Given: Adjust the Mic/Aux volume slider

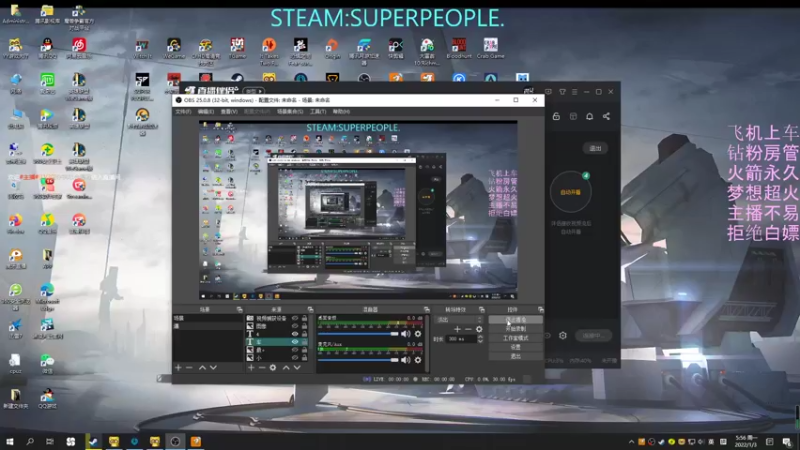Looking at the screenshot, I should click(358, 360).
